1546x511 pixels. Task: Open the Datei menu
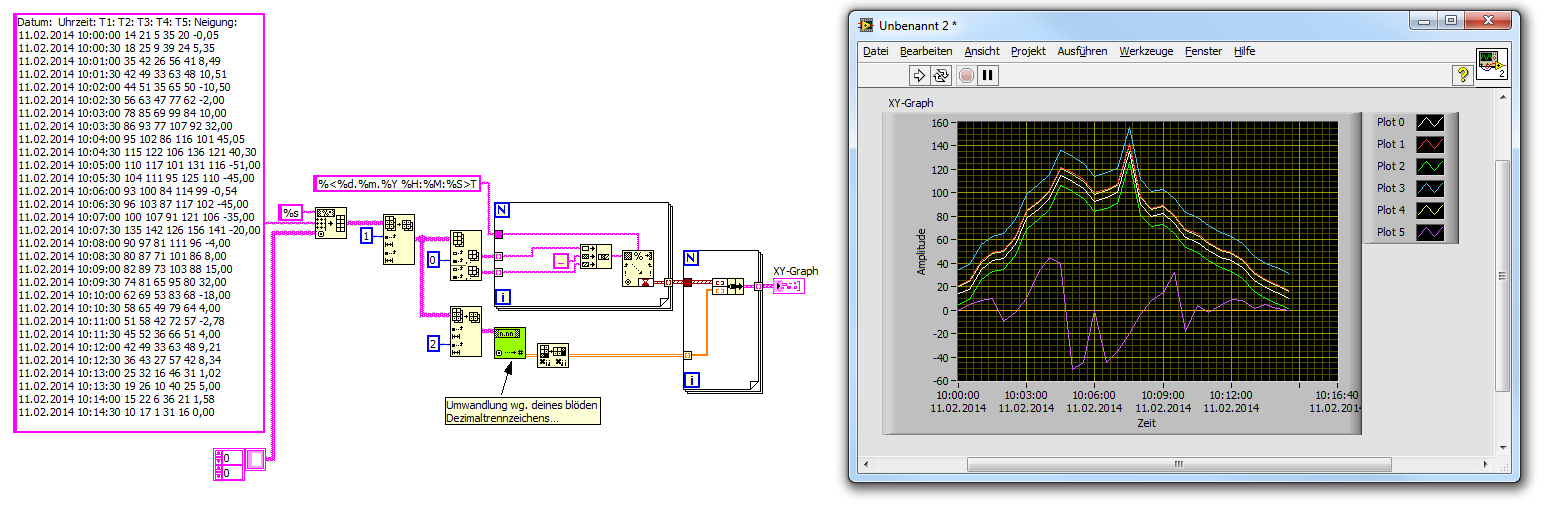tap(875, 51)
